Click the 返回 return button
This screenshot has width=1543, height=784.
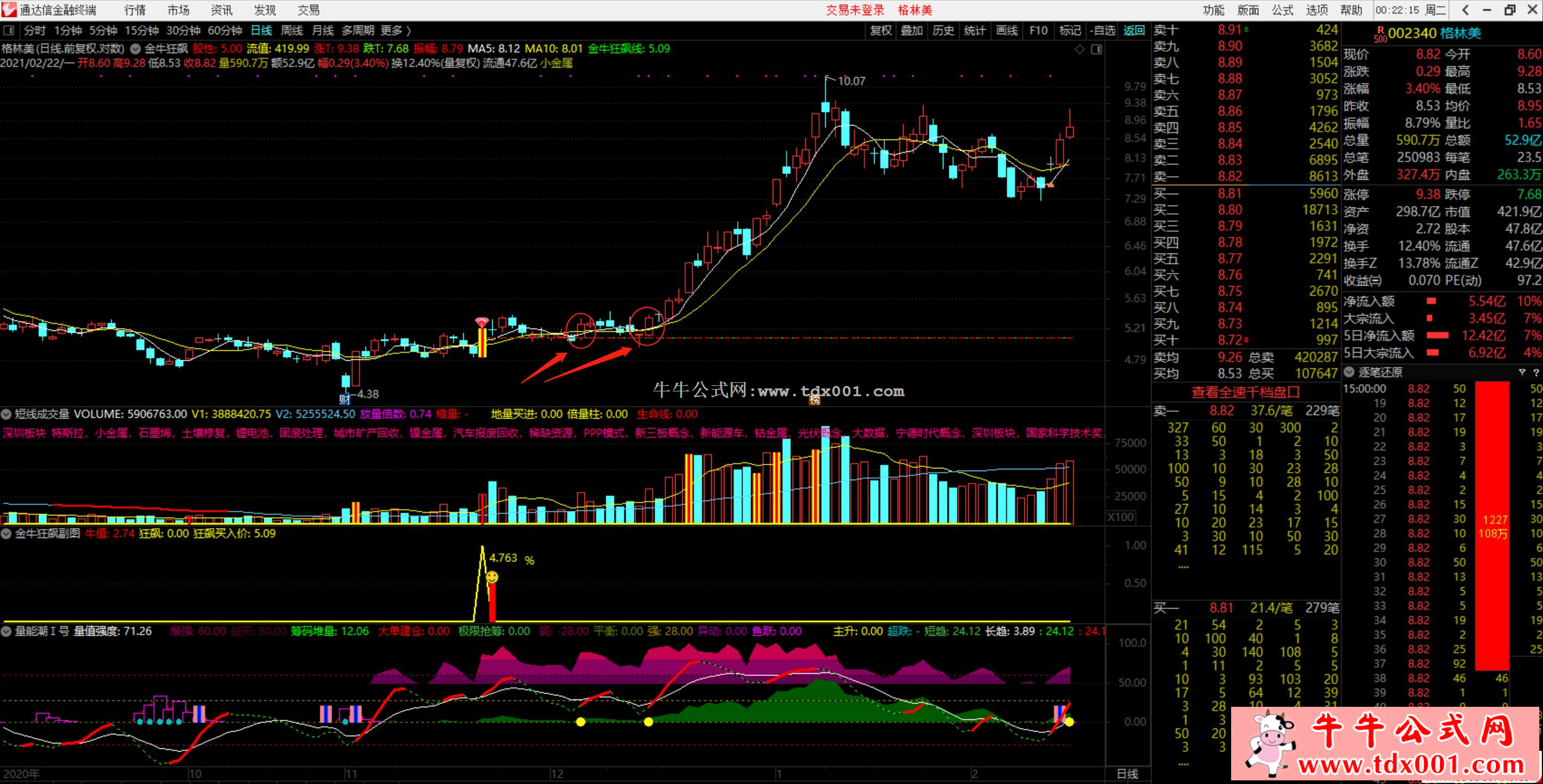(x=1134, y=30)
